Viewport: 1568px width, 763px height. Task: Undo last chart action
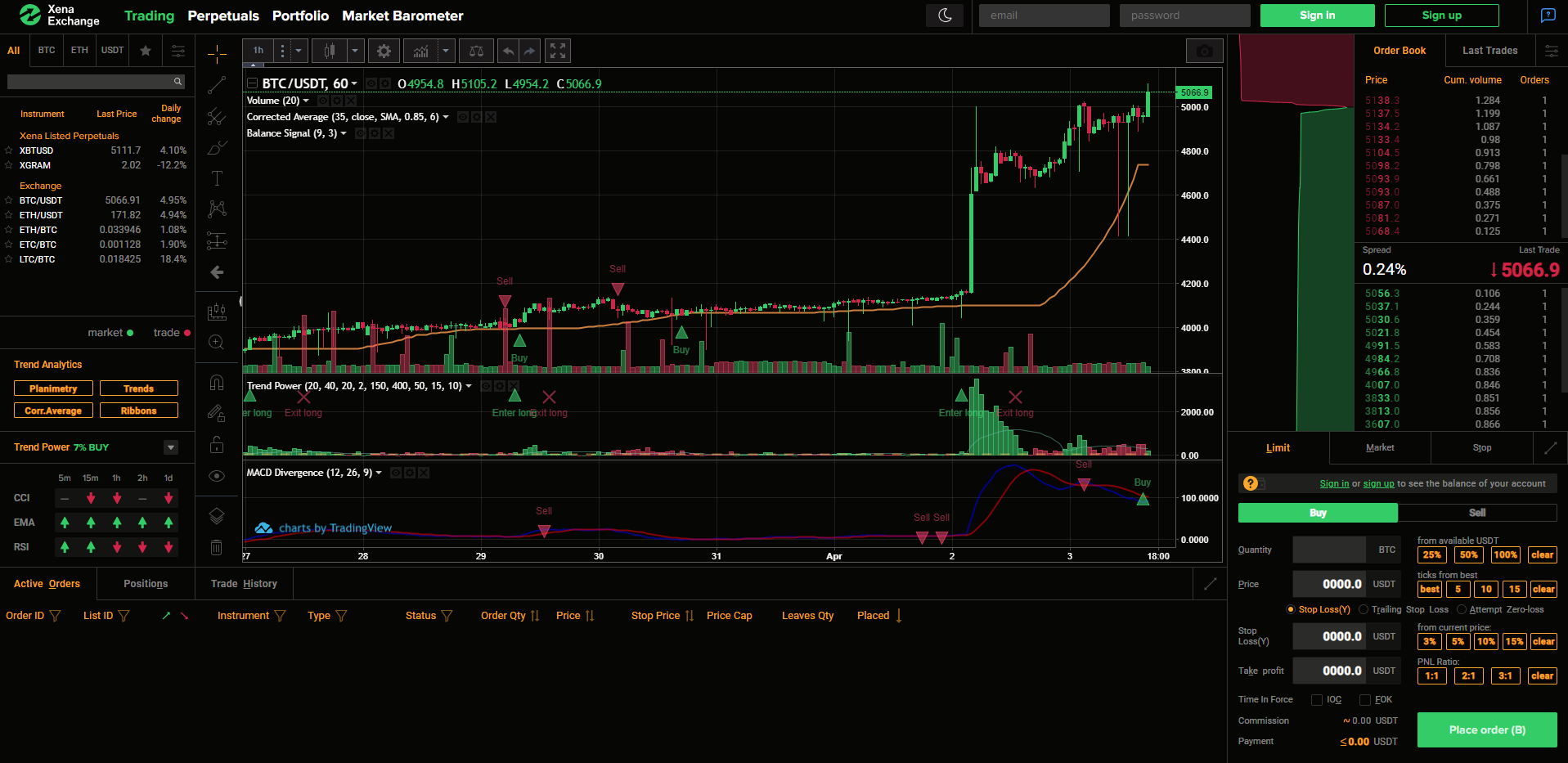pos(509,52)
